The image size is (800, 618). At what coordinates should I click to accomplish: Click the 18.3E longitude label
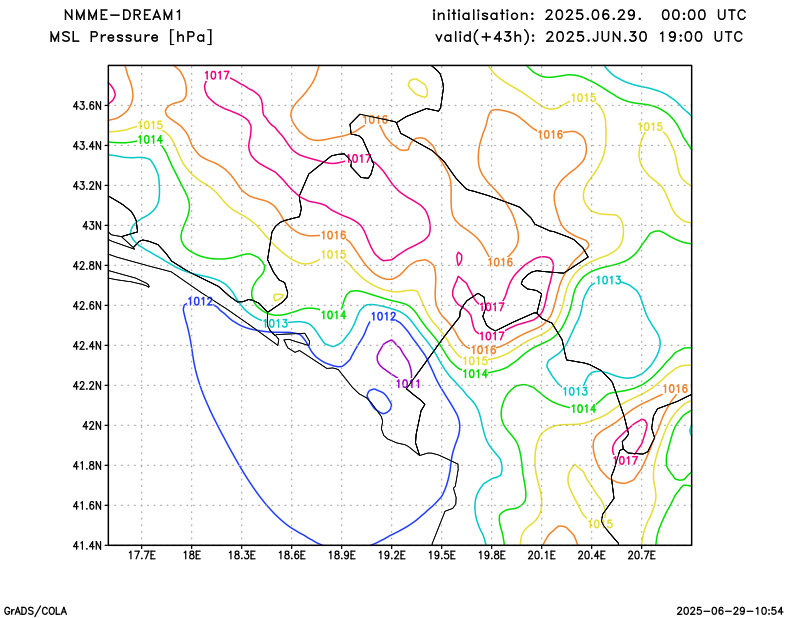(242, 555)
